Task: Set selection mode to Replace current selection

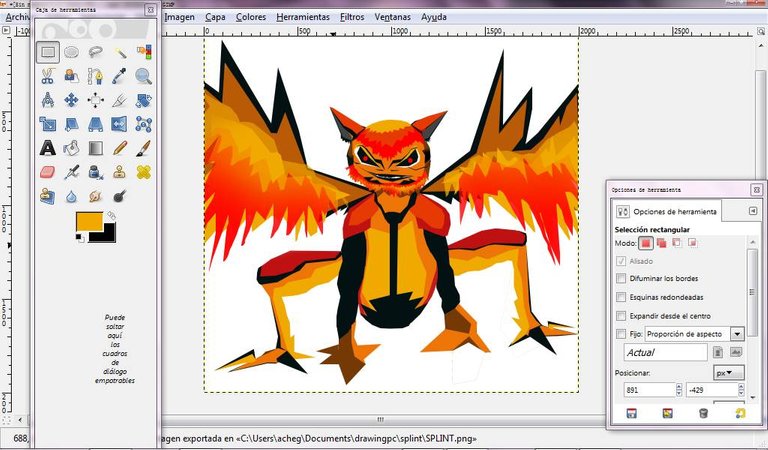Action: (x=646, y=243)
